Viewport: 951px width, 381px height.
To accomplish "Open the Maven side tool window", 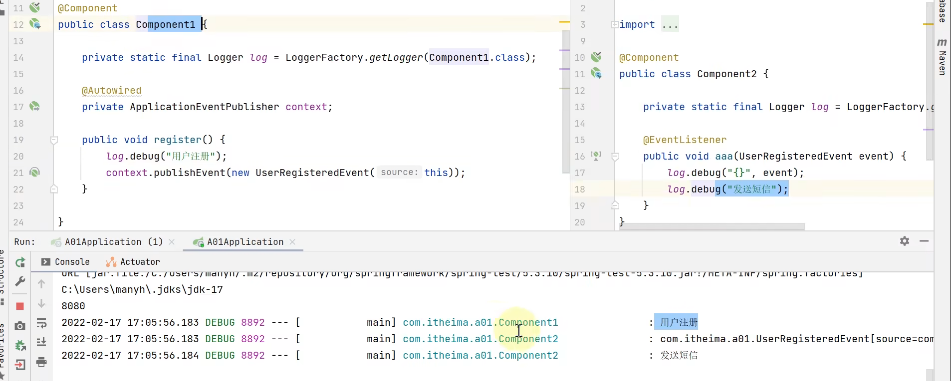I will coord(942,58).
